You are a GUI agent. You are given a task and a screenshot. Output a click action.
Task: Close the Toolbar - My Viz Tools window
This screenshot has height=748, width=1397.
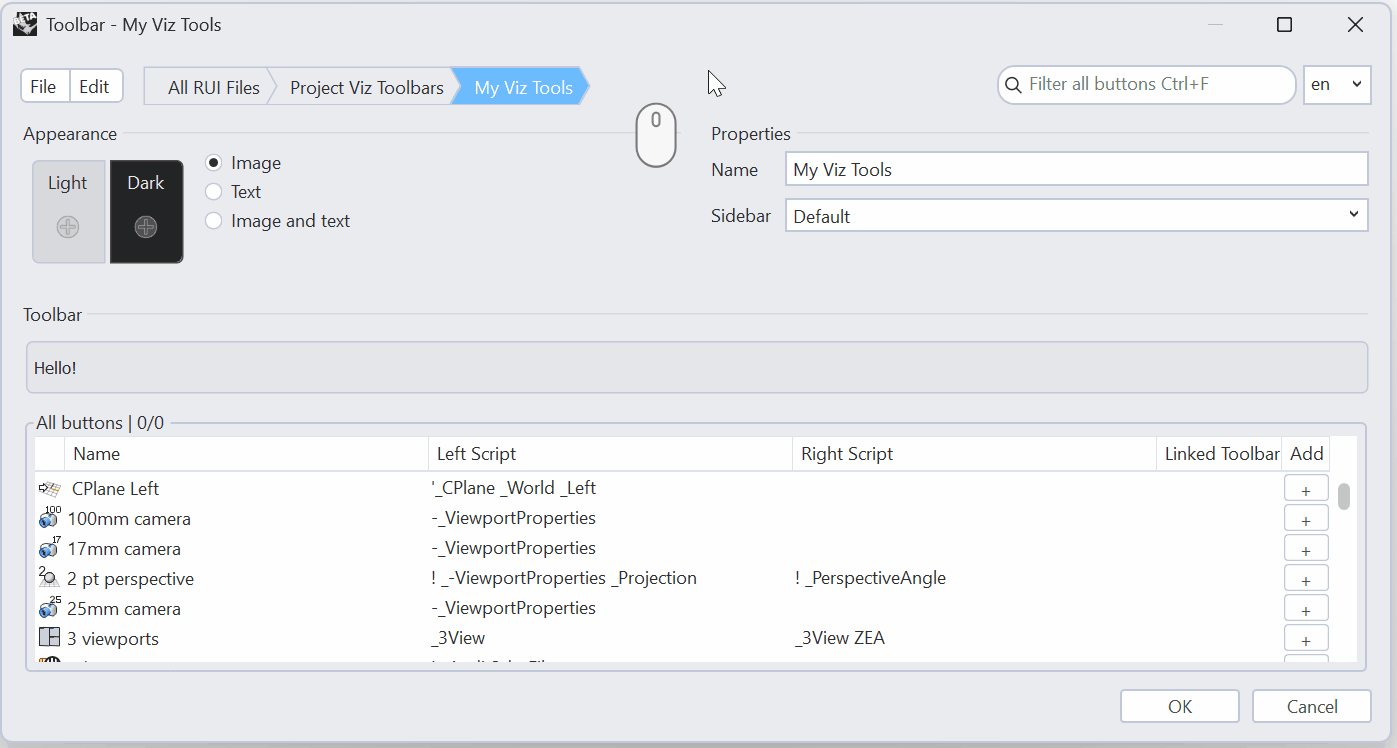click(x=1355, y=25)
